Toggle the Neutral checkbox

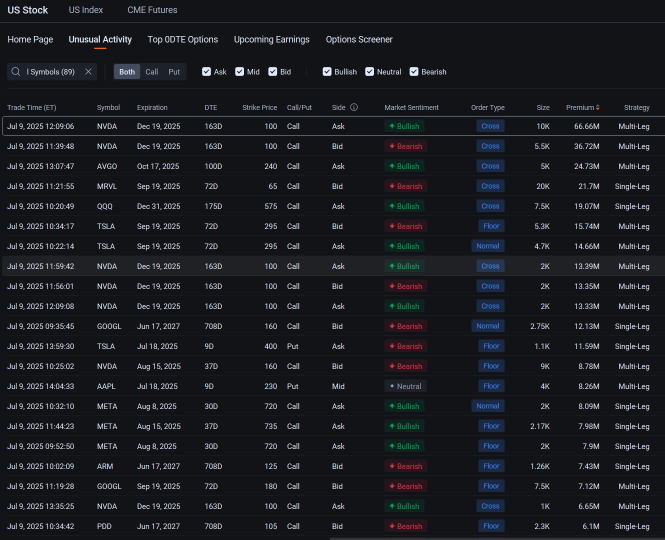(370, 72)
